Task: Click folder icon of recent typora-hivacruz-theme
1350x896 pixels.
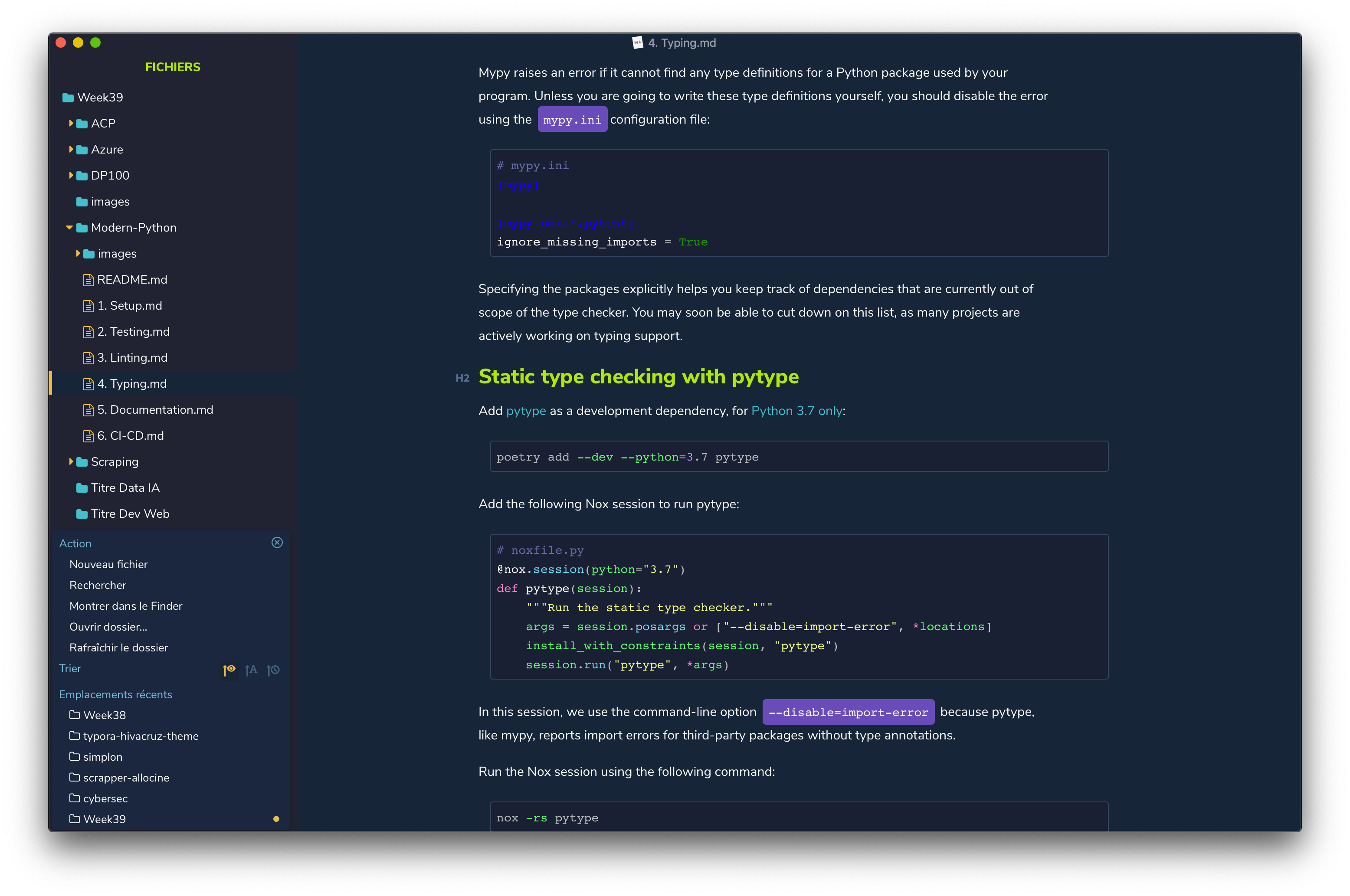Action: coord(74,736)
